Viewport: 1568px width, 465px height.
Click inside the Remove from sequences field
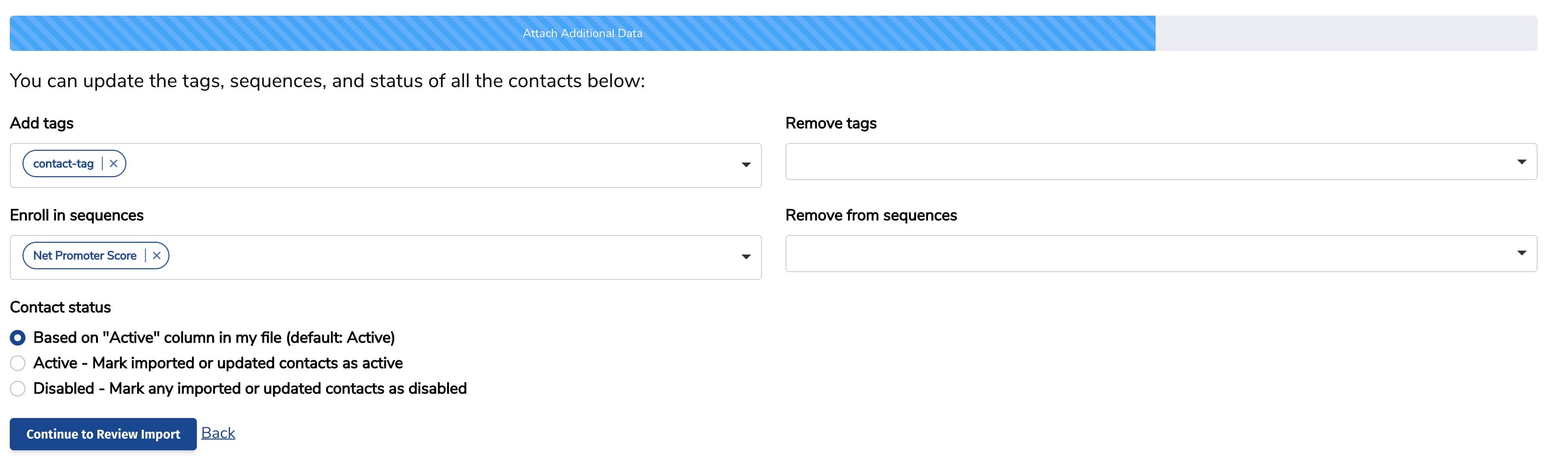pos(1095,253)
